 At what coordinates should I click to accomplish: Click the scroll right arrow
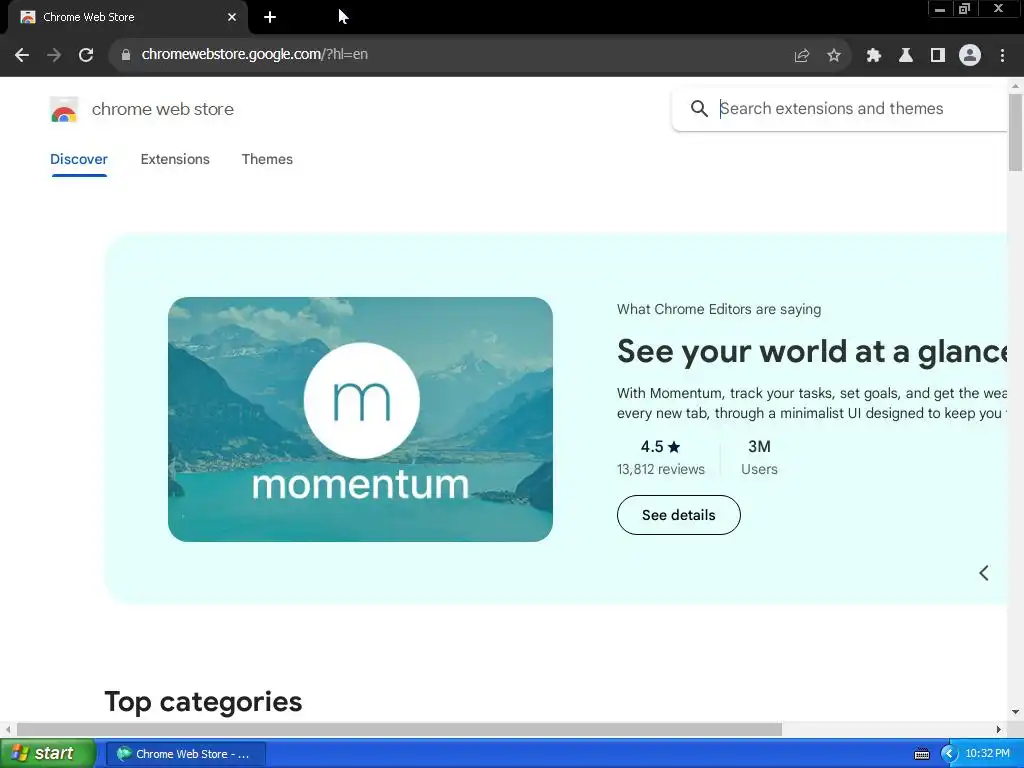pos(999,729)
